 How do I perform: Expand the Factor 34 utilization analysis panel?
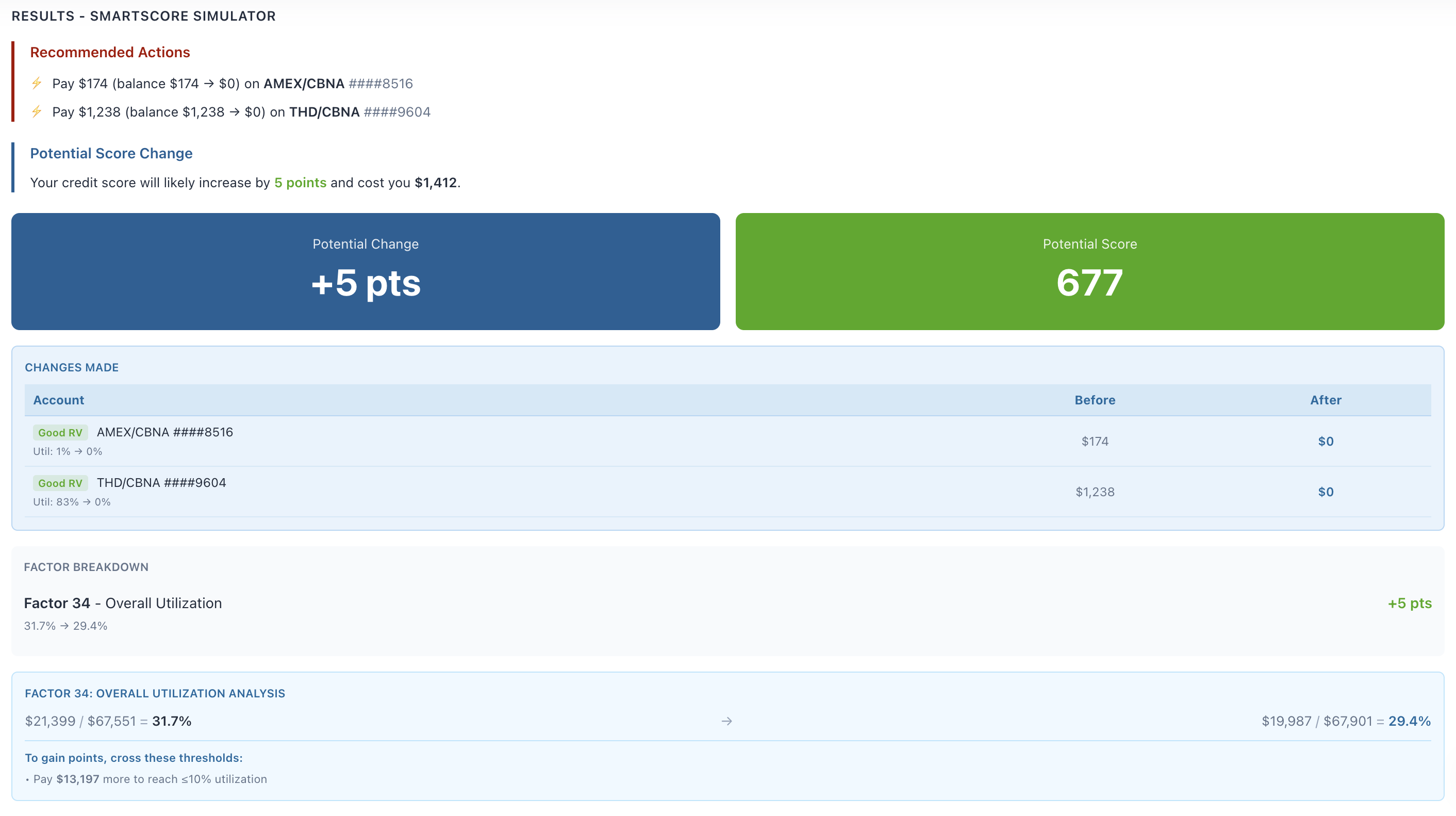pos(155,693)
